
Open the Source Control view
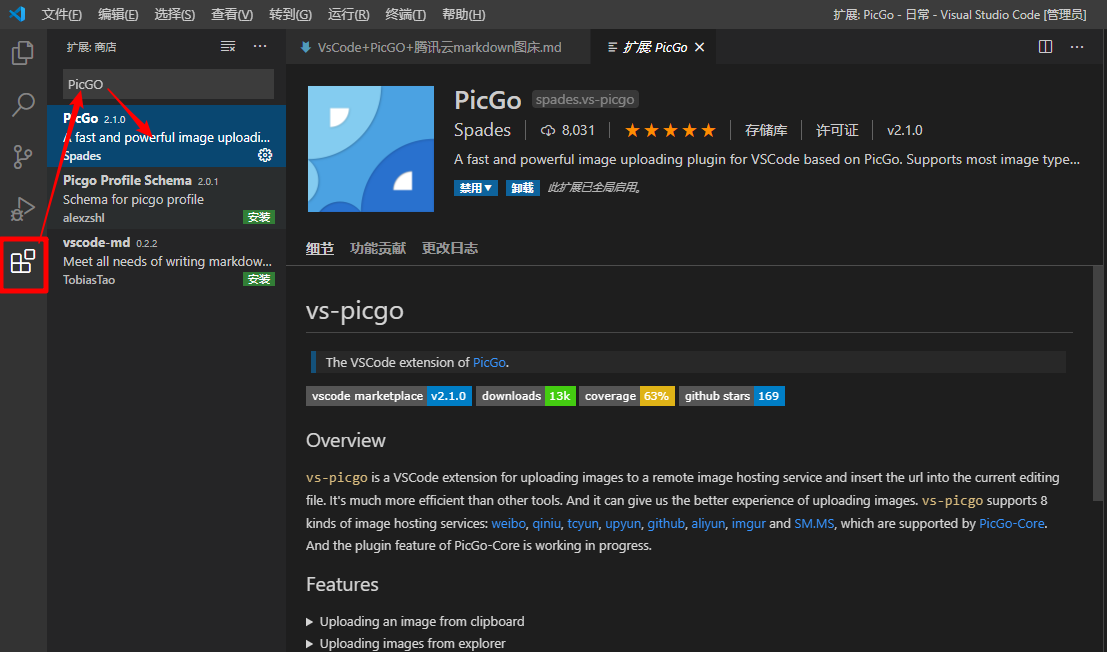point(23,157)
